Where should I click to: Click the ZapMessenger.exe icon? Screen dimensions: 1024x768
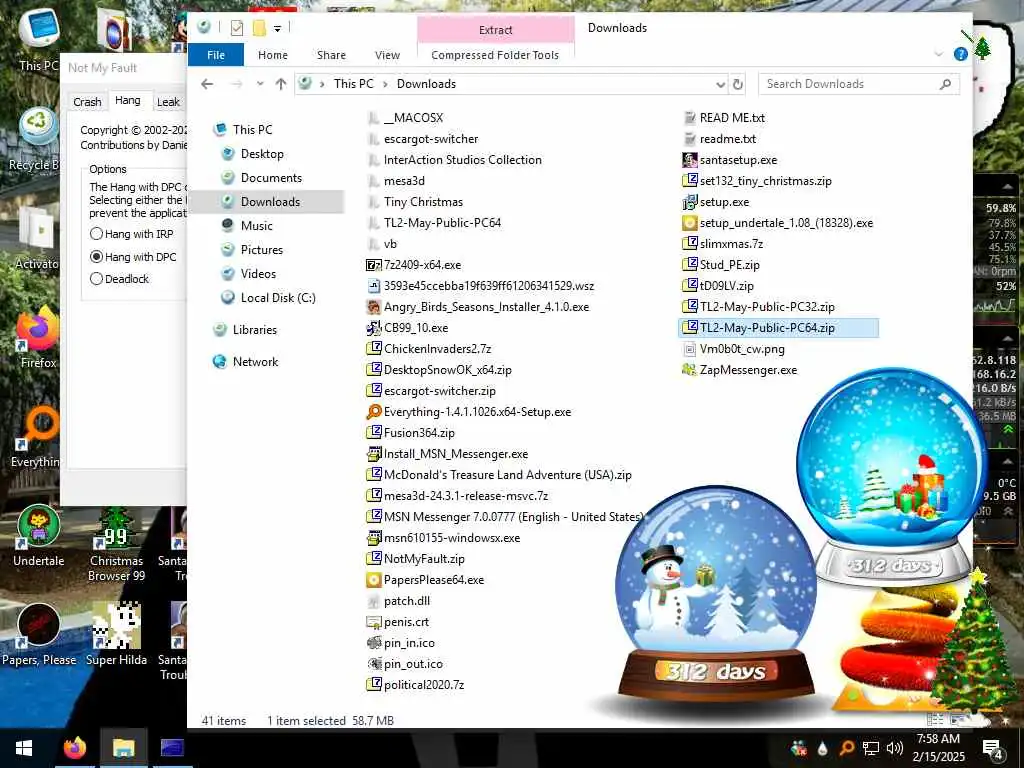point(690,370)
